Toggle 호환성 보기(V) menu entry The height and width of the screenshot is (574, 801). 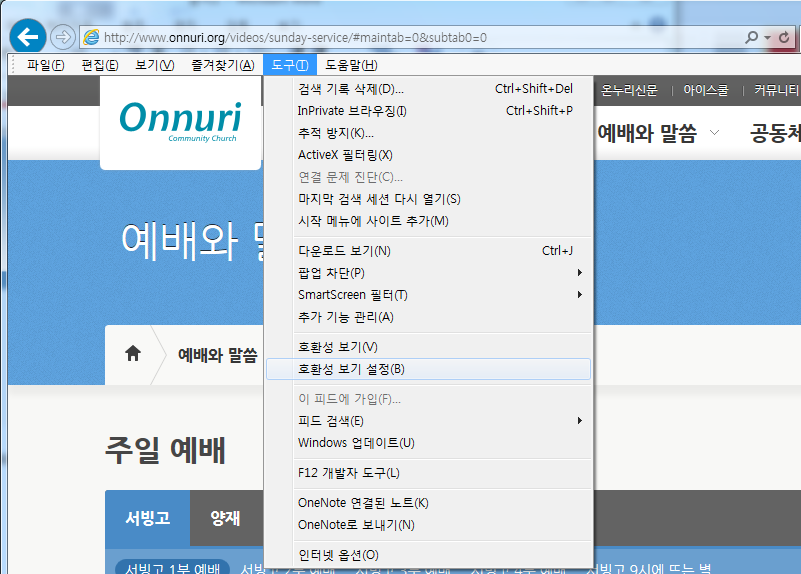pyautogui.click(x=428, y=347)
